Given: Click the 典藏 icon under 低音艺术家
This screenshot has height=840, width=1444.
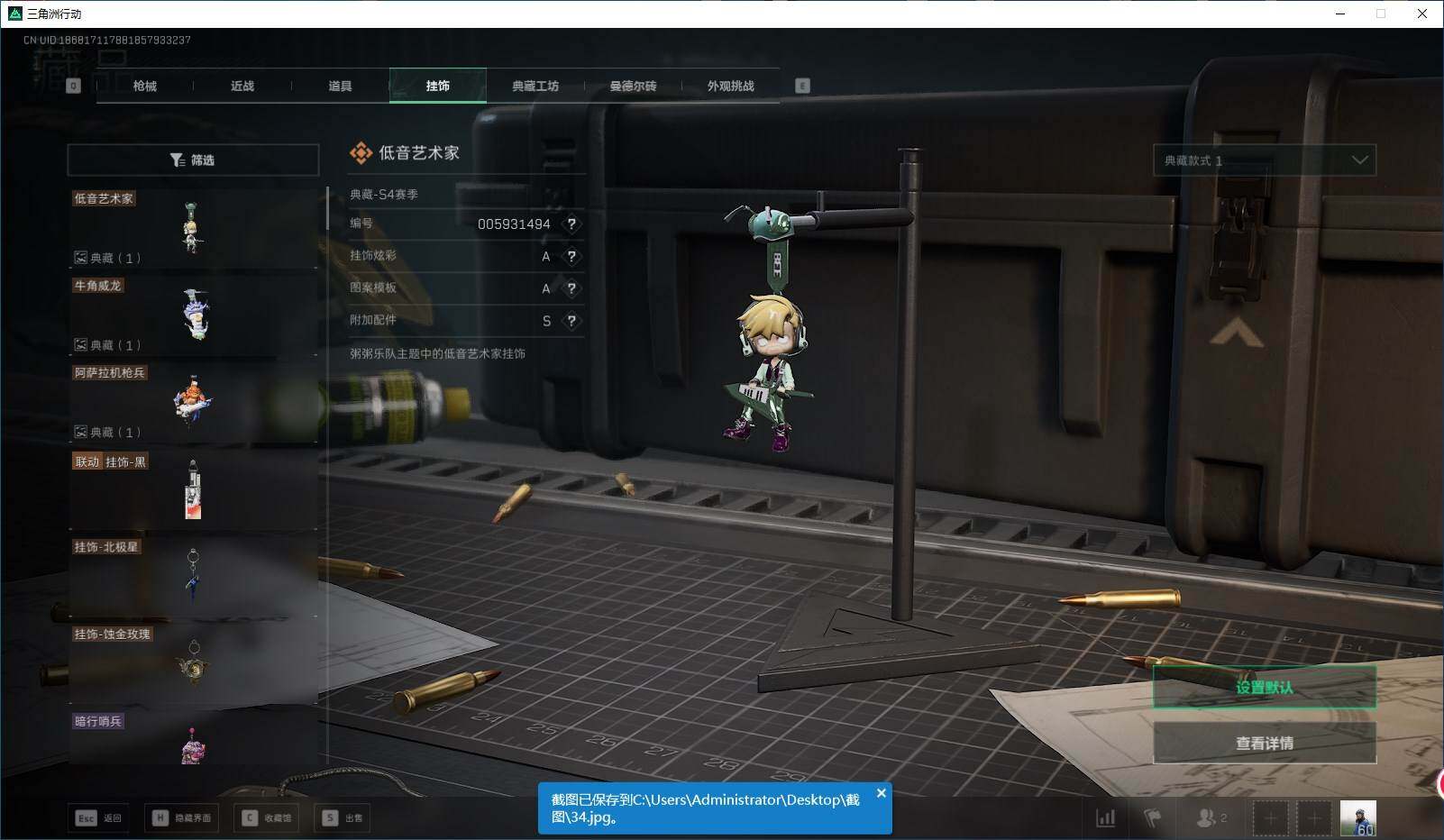Looking at the screenshot, I should [x=80, y=258].
